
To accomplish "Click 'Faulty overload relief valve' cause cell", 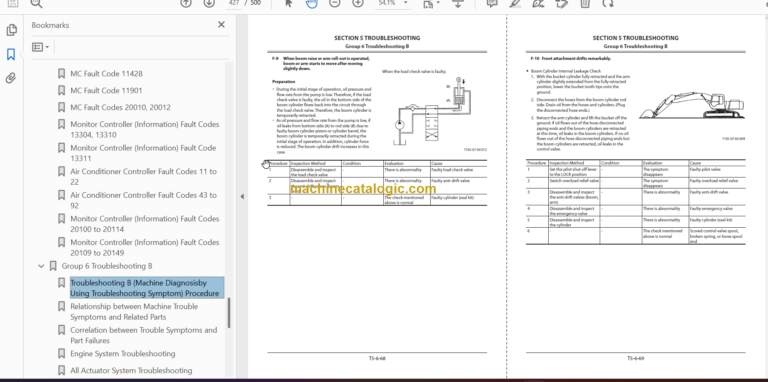I will [717, 183].
